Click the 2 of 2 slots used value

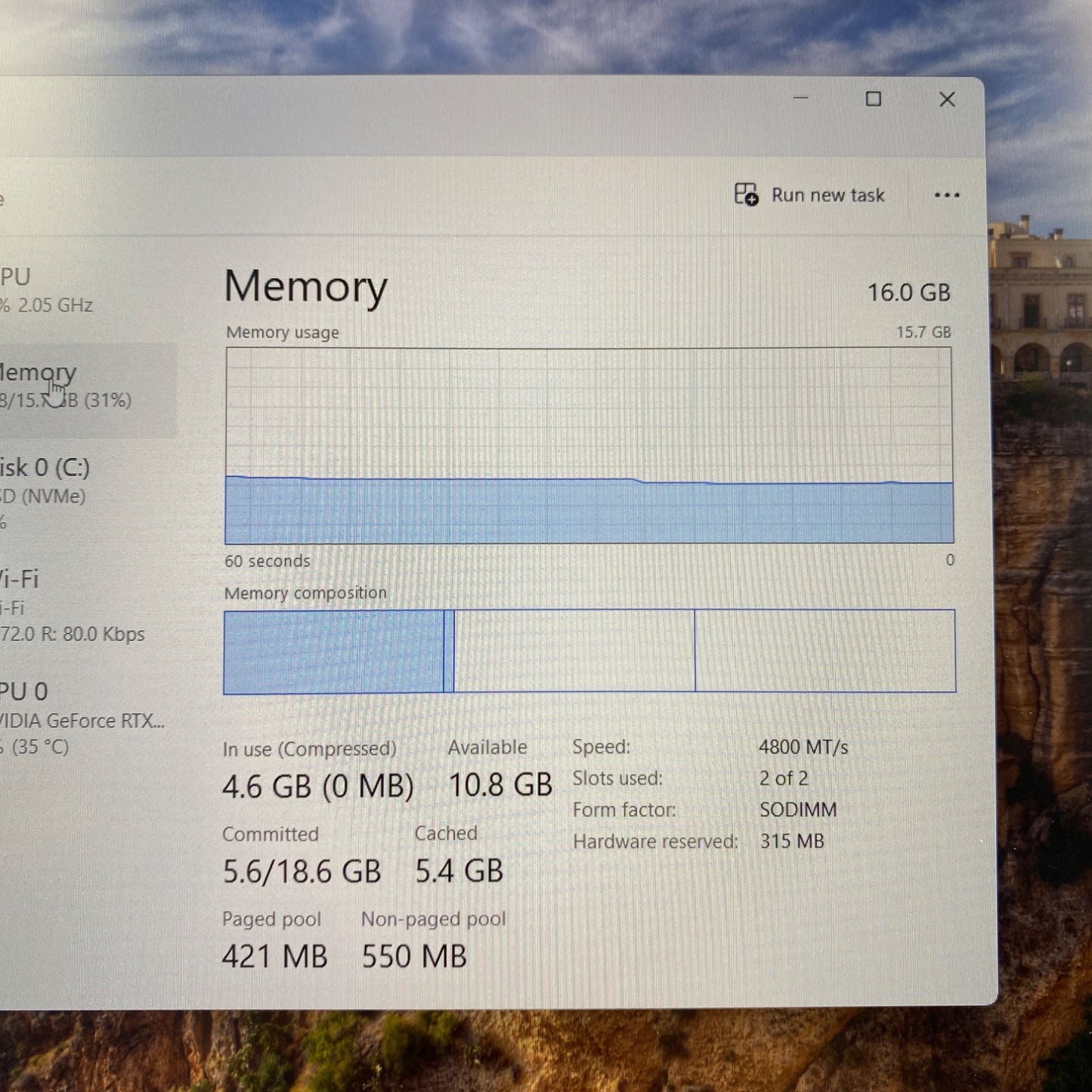click(x=784, y=778)
